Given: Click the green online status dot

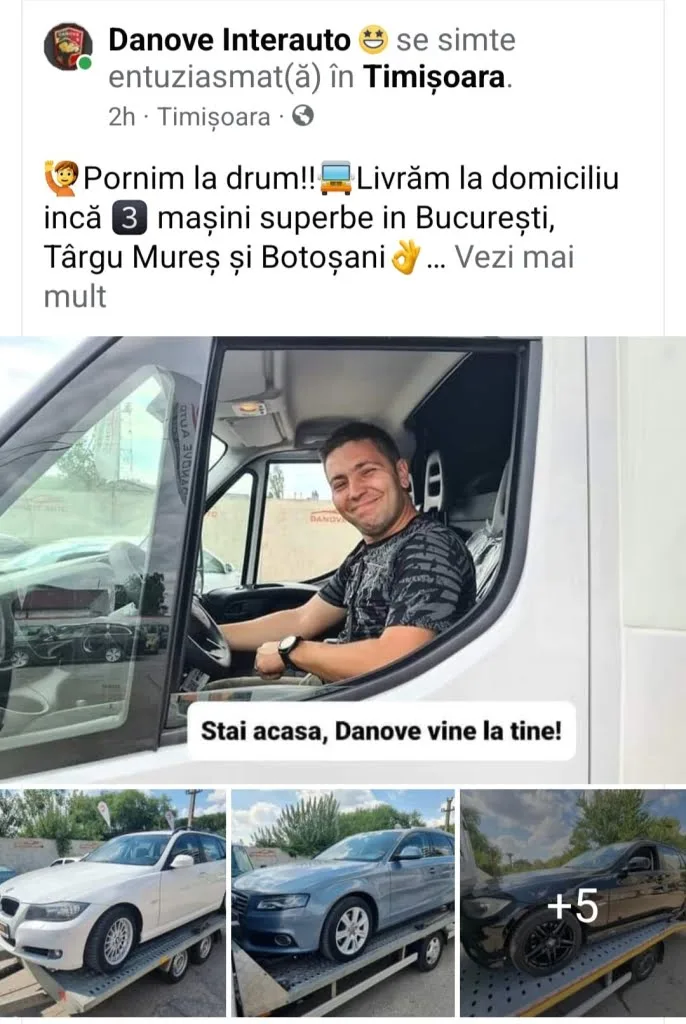Looking at the screenshot, I should point(84,63).
